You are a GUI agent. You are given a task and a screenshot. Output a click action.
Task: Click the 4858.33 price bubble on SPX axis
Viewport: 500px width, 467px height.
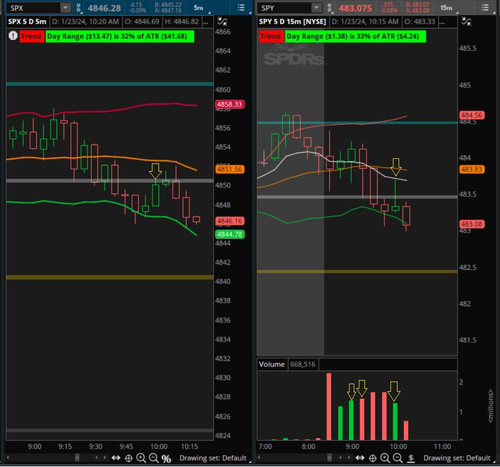pyautogui.click(x=230, y=104)
